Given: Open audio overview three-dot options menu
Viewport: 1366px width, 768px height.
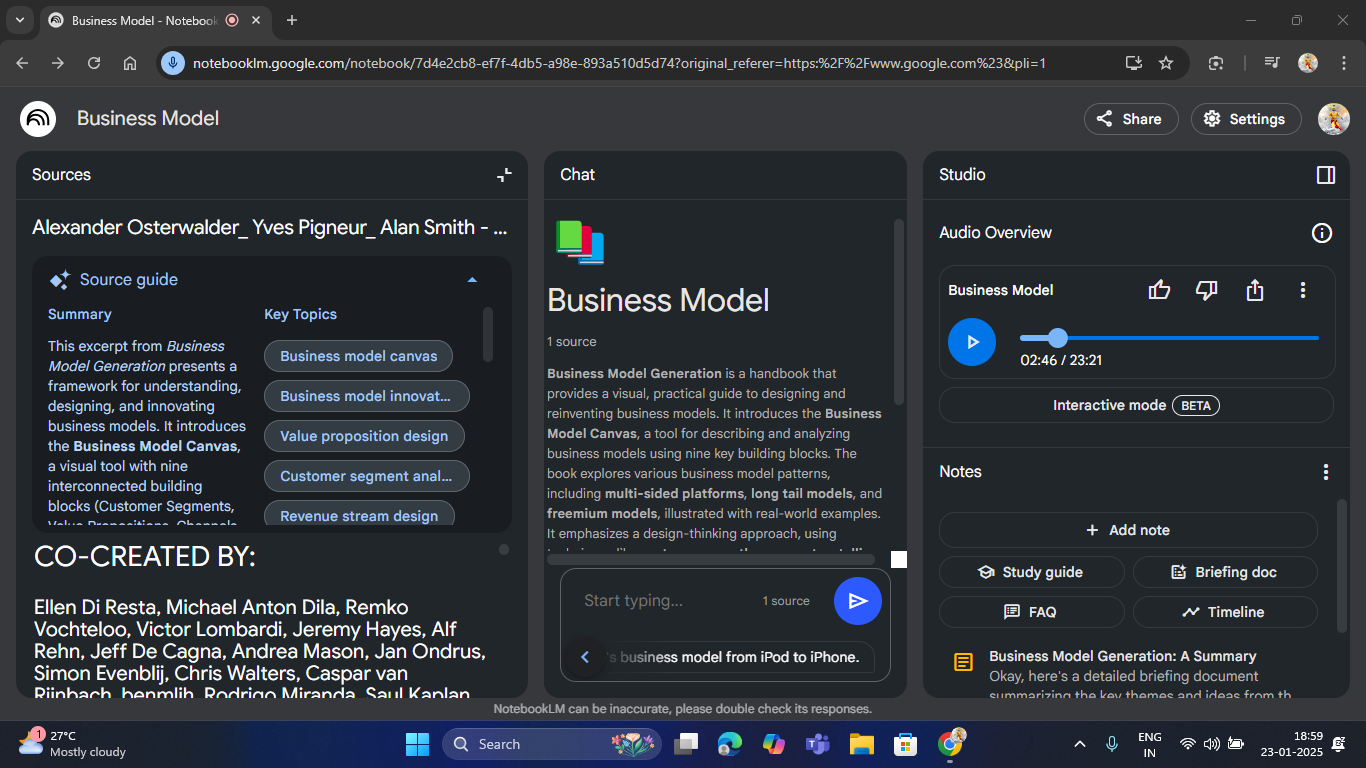Looking at the screenshot, I should pos(1302,290).
